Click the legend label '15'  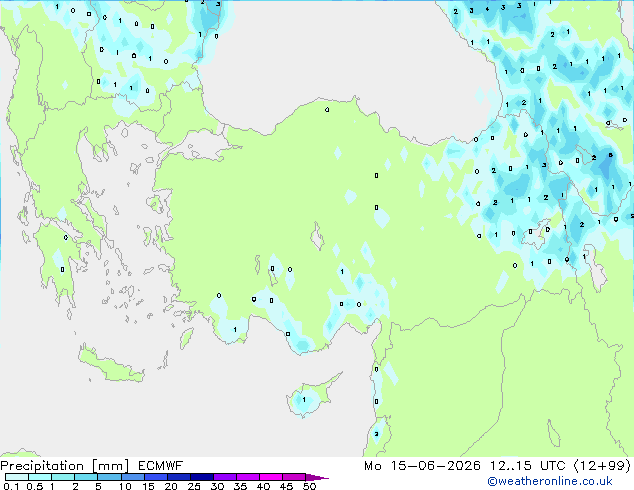148,486
